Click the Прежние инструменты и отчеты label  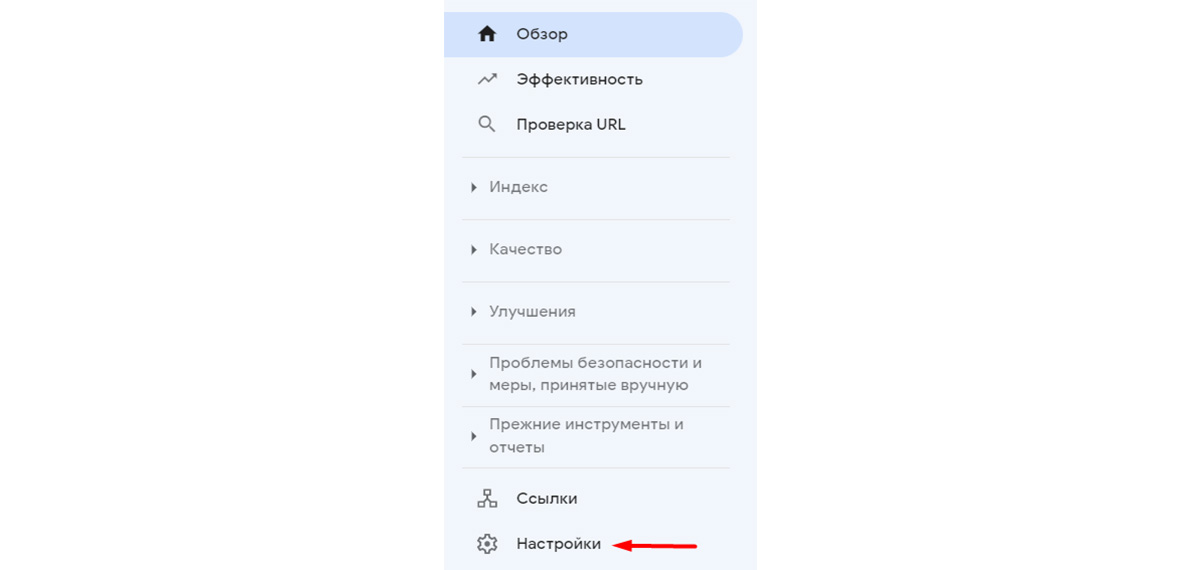pyautogui.click(x=586, y=436)
